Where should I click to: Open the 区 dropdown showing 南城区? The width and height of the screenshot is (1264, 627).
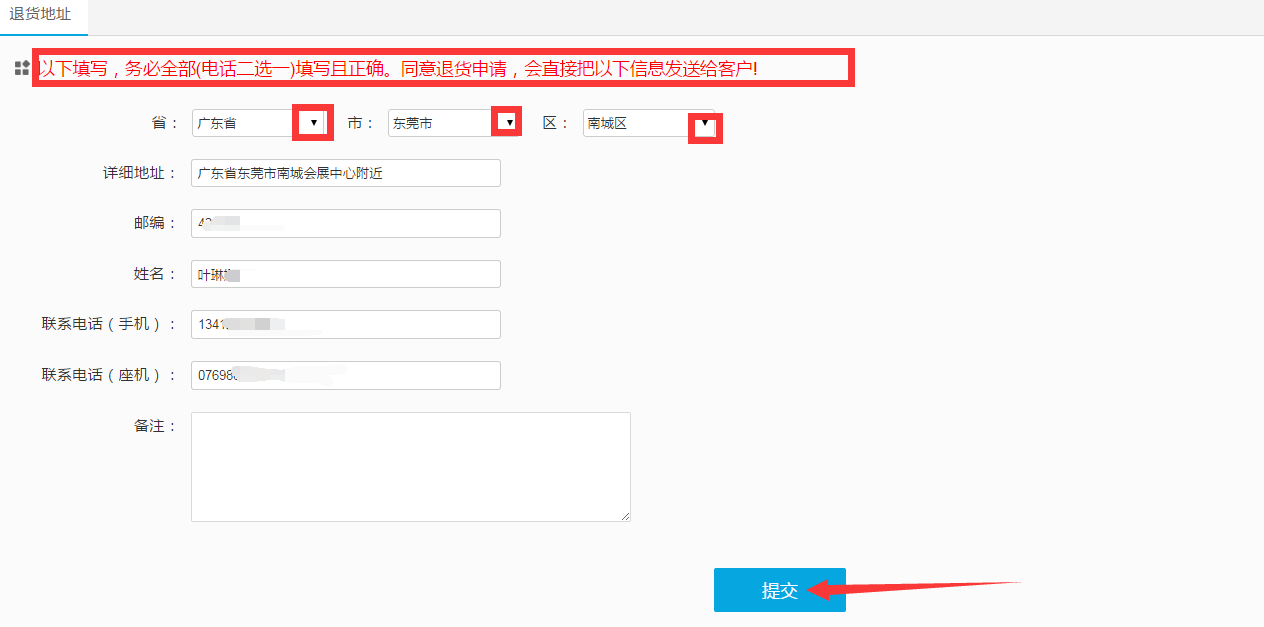648,123
